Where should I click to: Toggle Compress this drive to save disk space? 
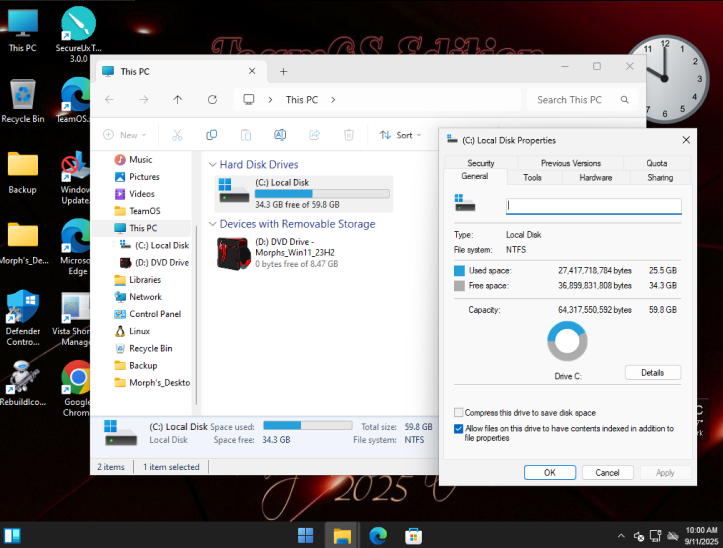click(458, 412)
